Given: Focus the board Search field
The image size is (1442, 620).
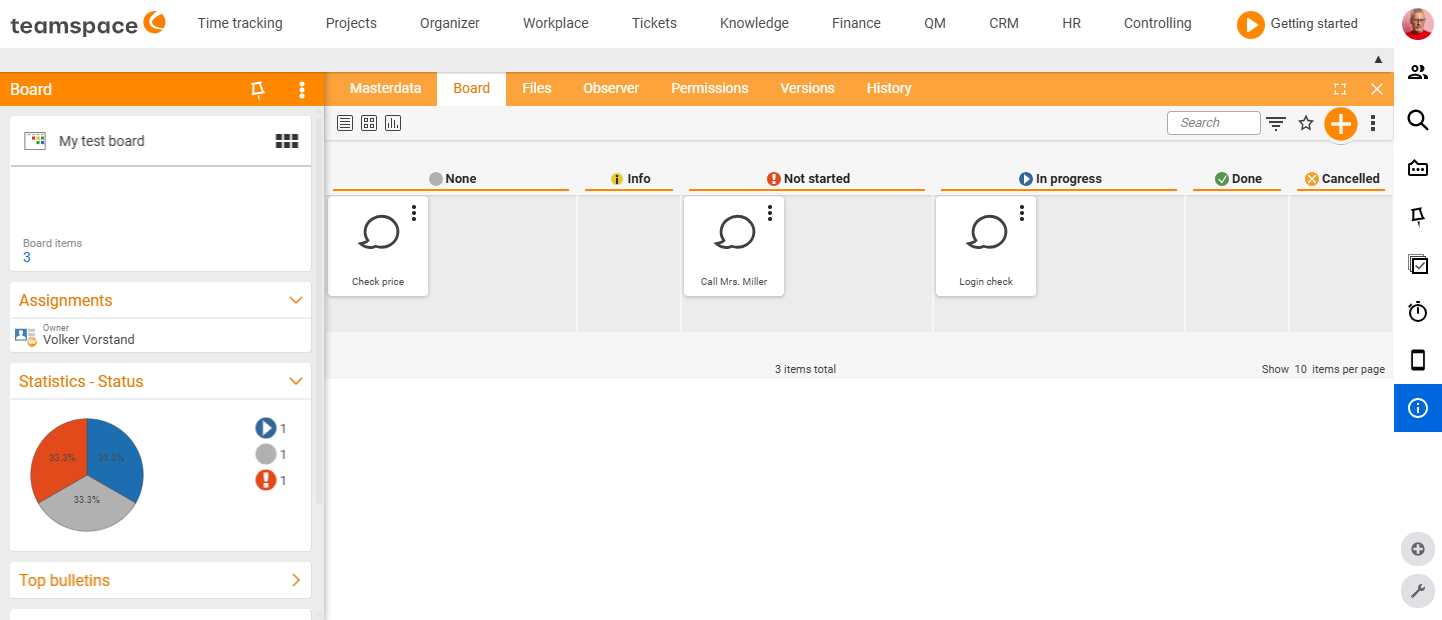Looking at the screenshot, I should (x=1213, y=123).
